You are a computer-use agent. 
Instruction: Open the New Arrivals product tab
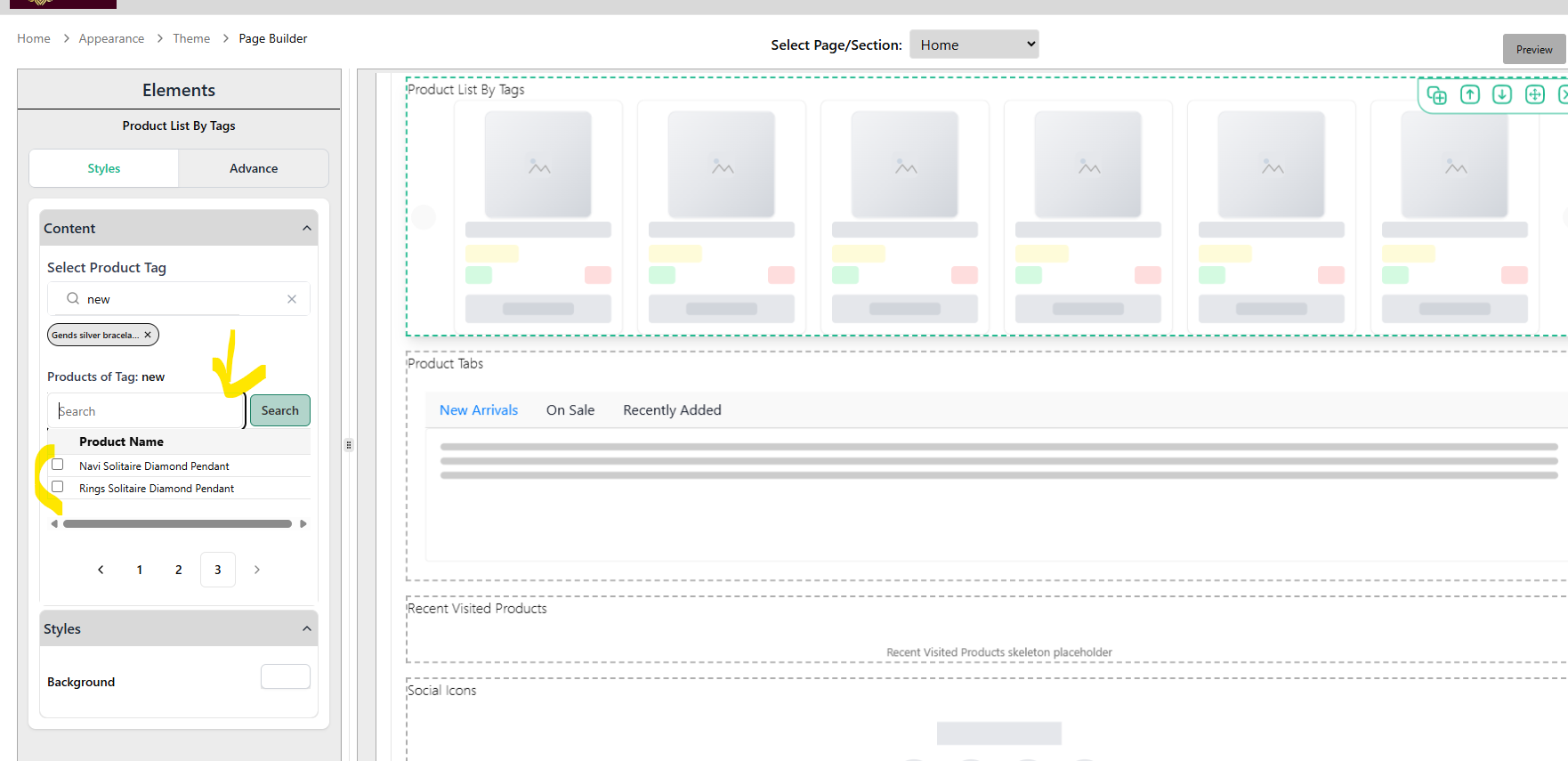[x=479, y=410]
